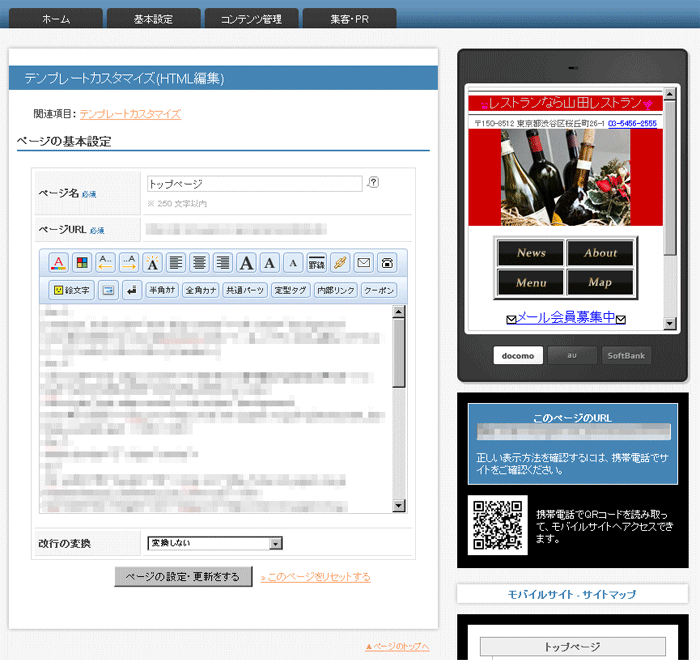This screenshot has width=700, height=660.
Task: Click the help question mark beside page name
Action: pyautogui.click(x=373, y=182)
